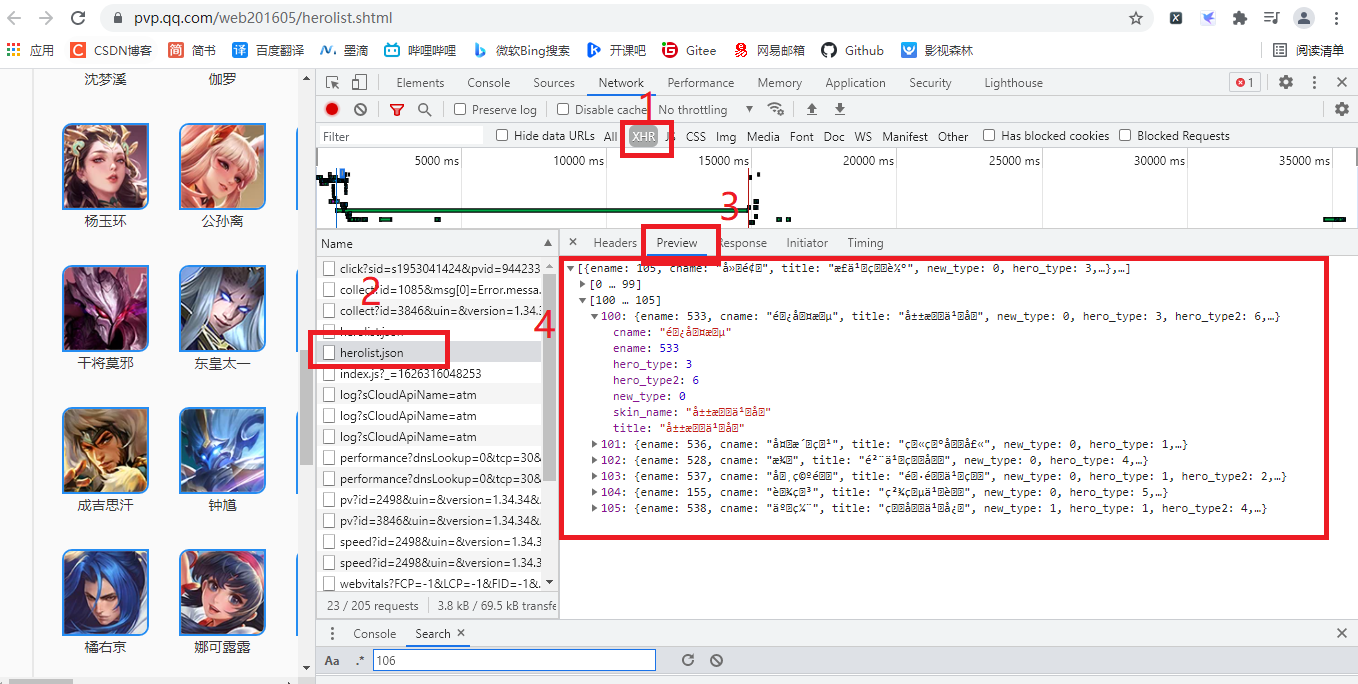This screenshot has height=684, width=1358.
Task: Open Github bookmark in bookmarks bar
Action: point(852,50)
